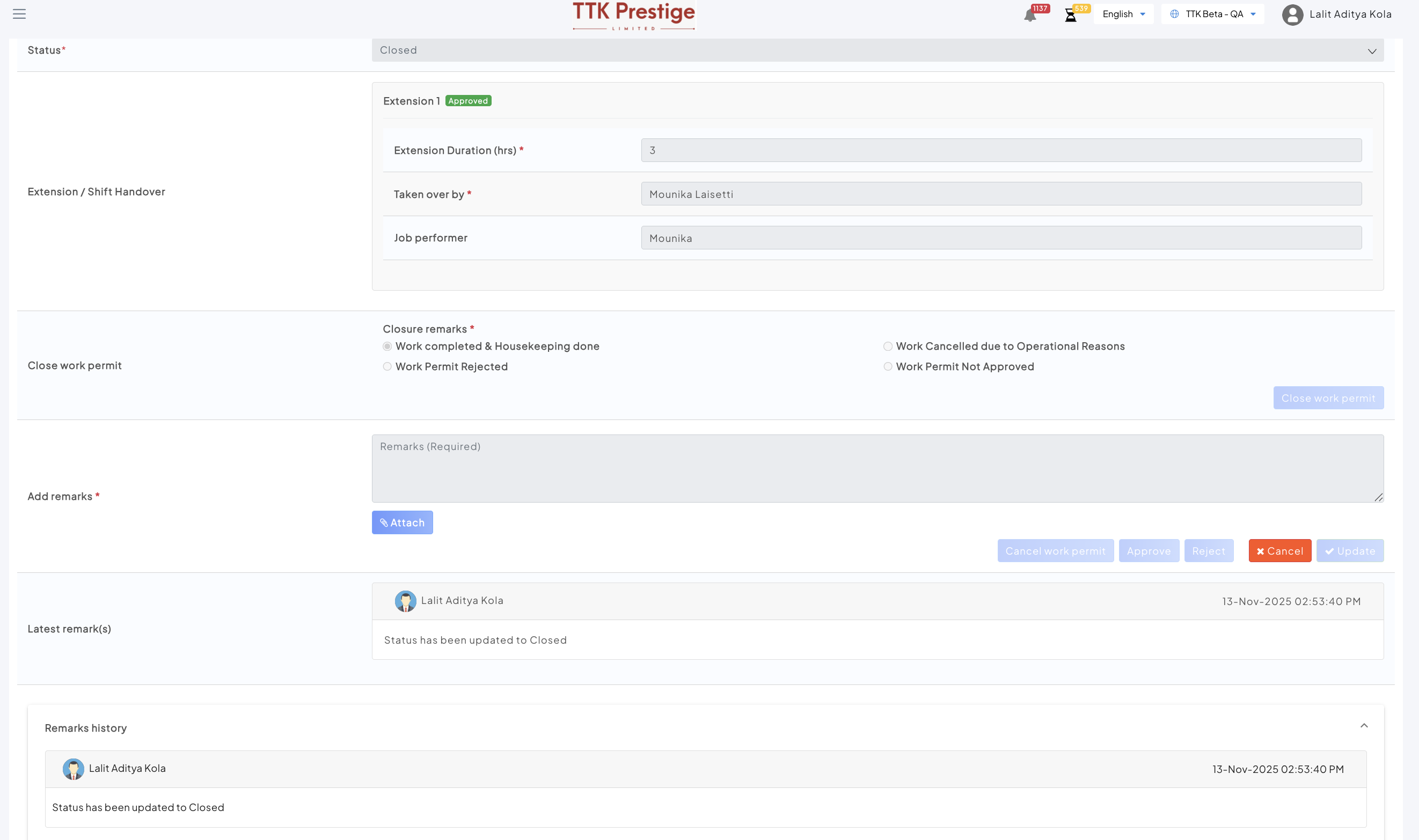The height and width of the screenshot is (840, 1419).
Task: Click into the Remarks (Required) text area
Action: click(877, 469)
